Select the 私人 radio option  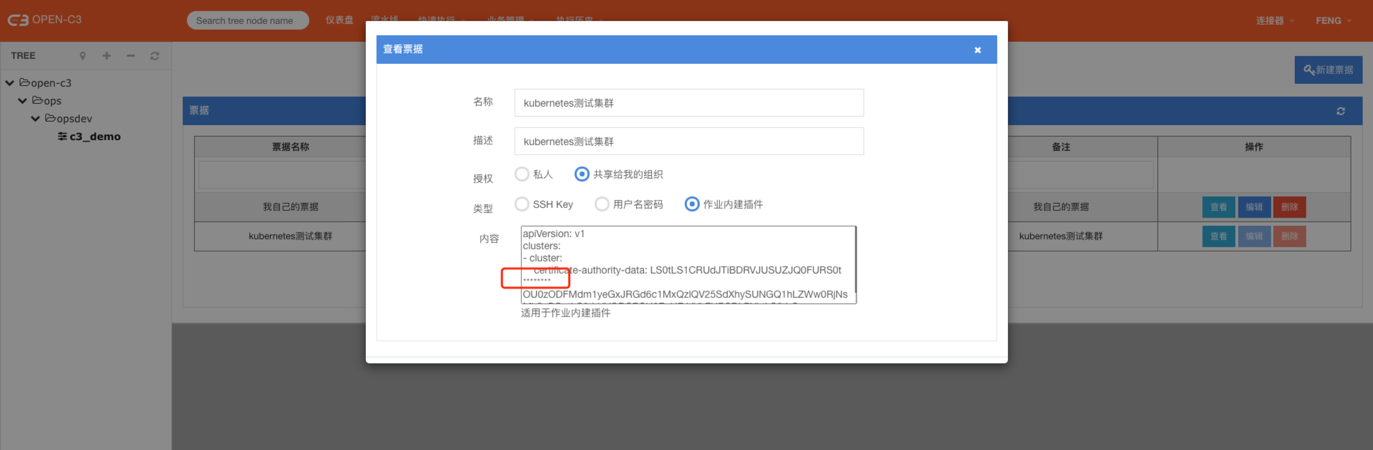point(522,174)
